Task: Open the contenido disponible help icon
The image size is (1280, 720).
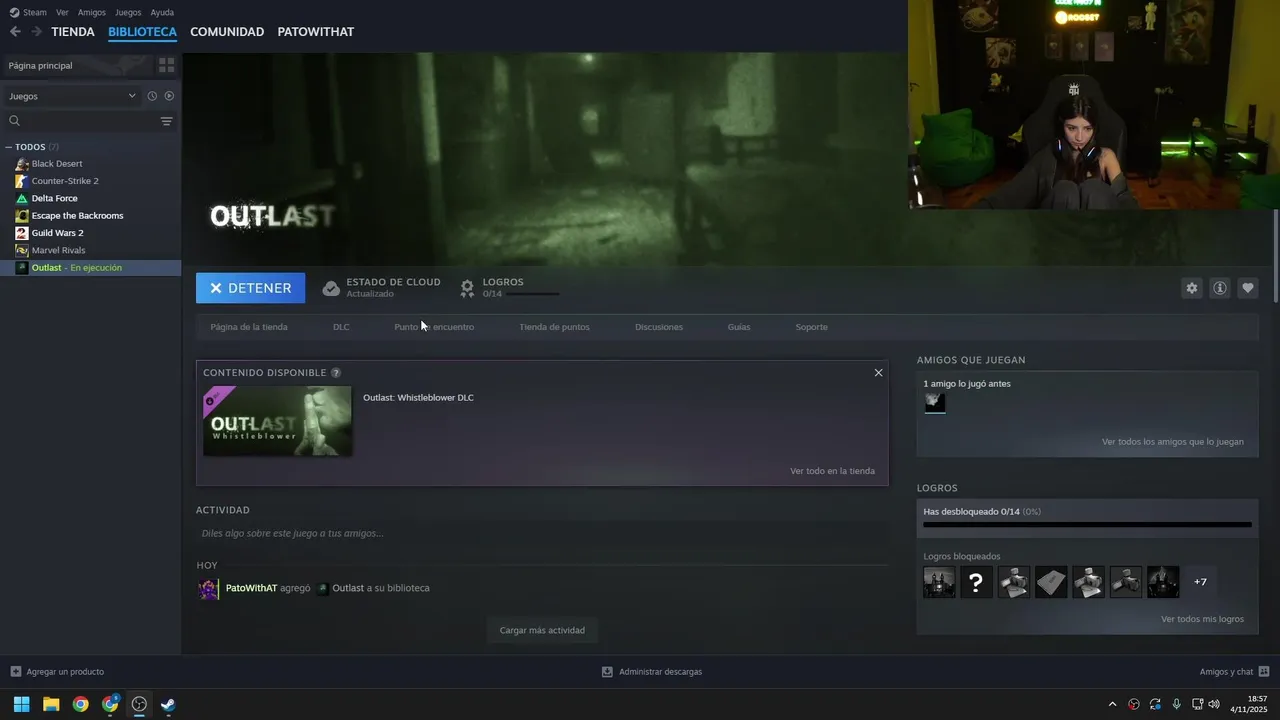Action: tap(336, 373)
